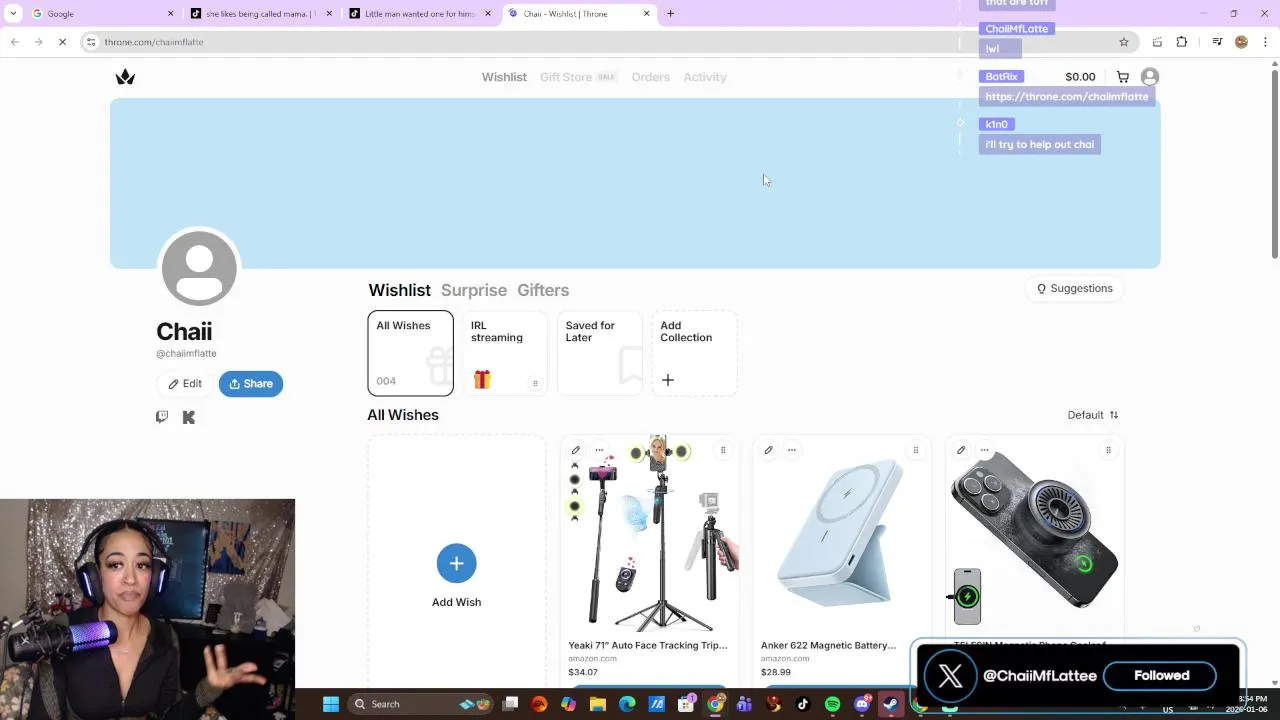Click the magnetic phone cooler image

[x=1034, y=533]
